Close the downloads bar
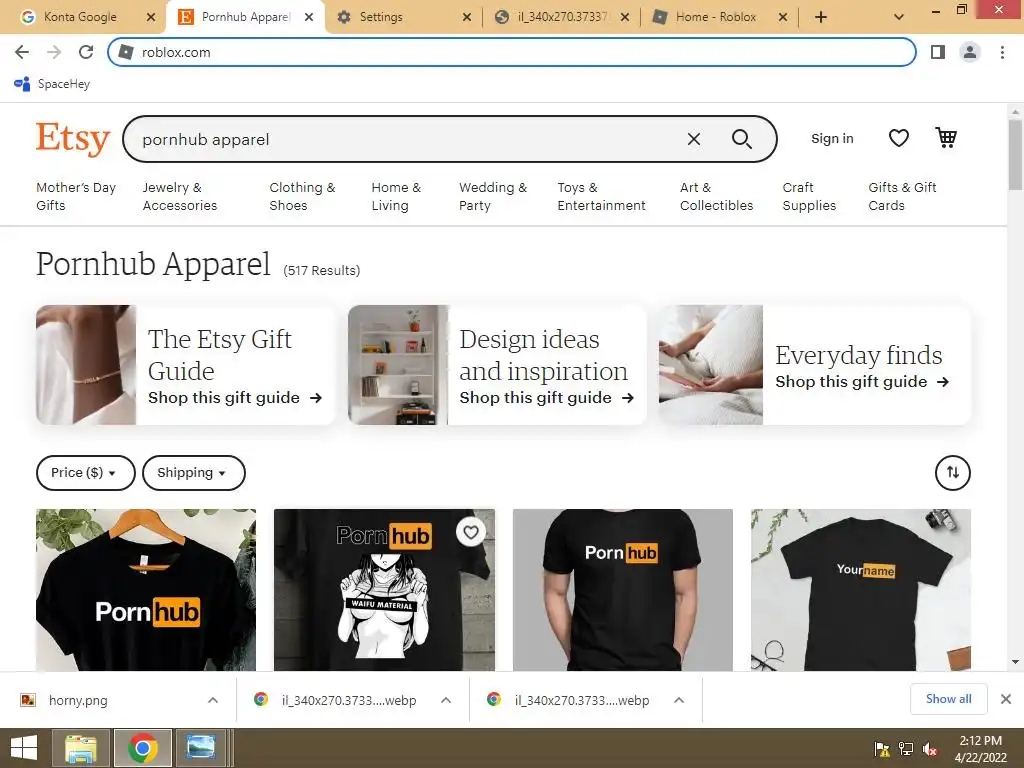The height and width of the screenshot is (768, 1024). point(1006,699)
